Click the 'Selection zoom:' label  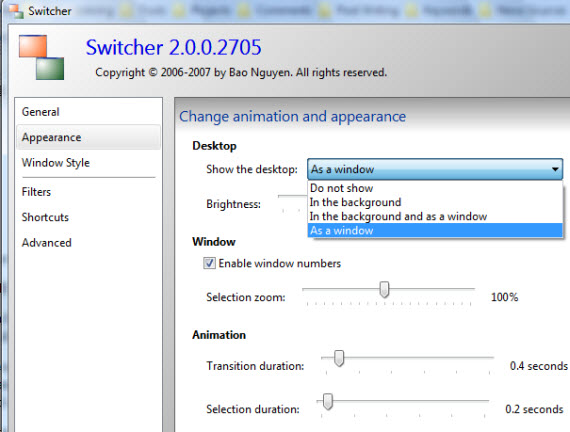pos(246,297)
